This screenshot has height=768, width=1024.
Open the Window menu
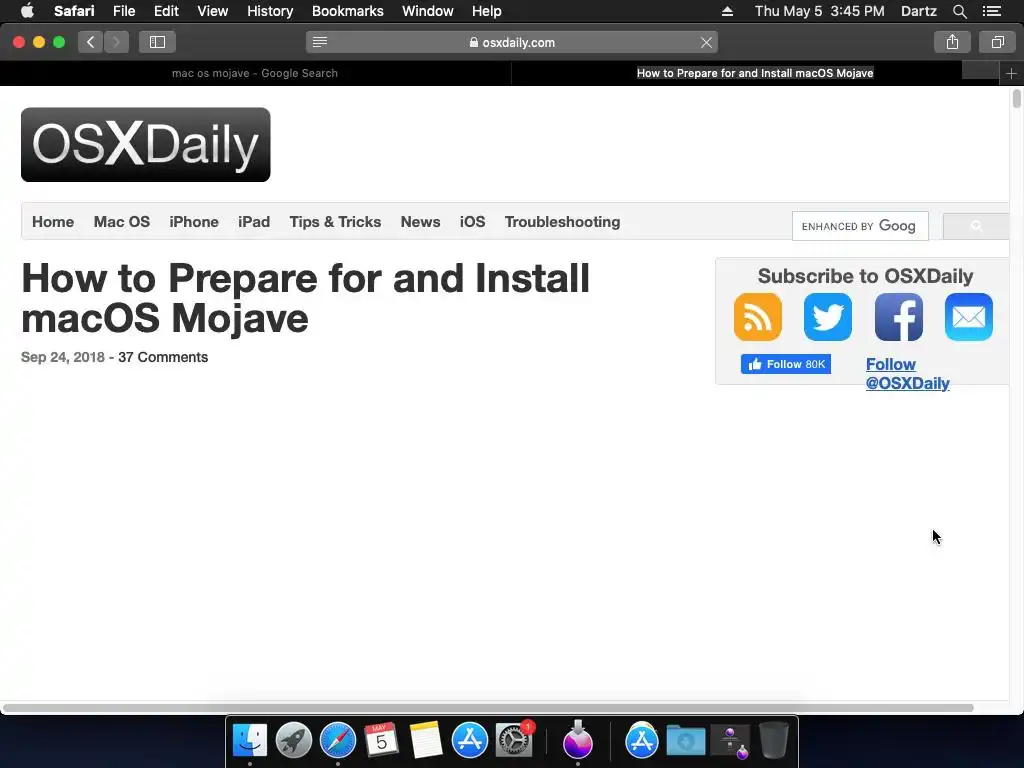[x=428, y=11]
